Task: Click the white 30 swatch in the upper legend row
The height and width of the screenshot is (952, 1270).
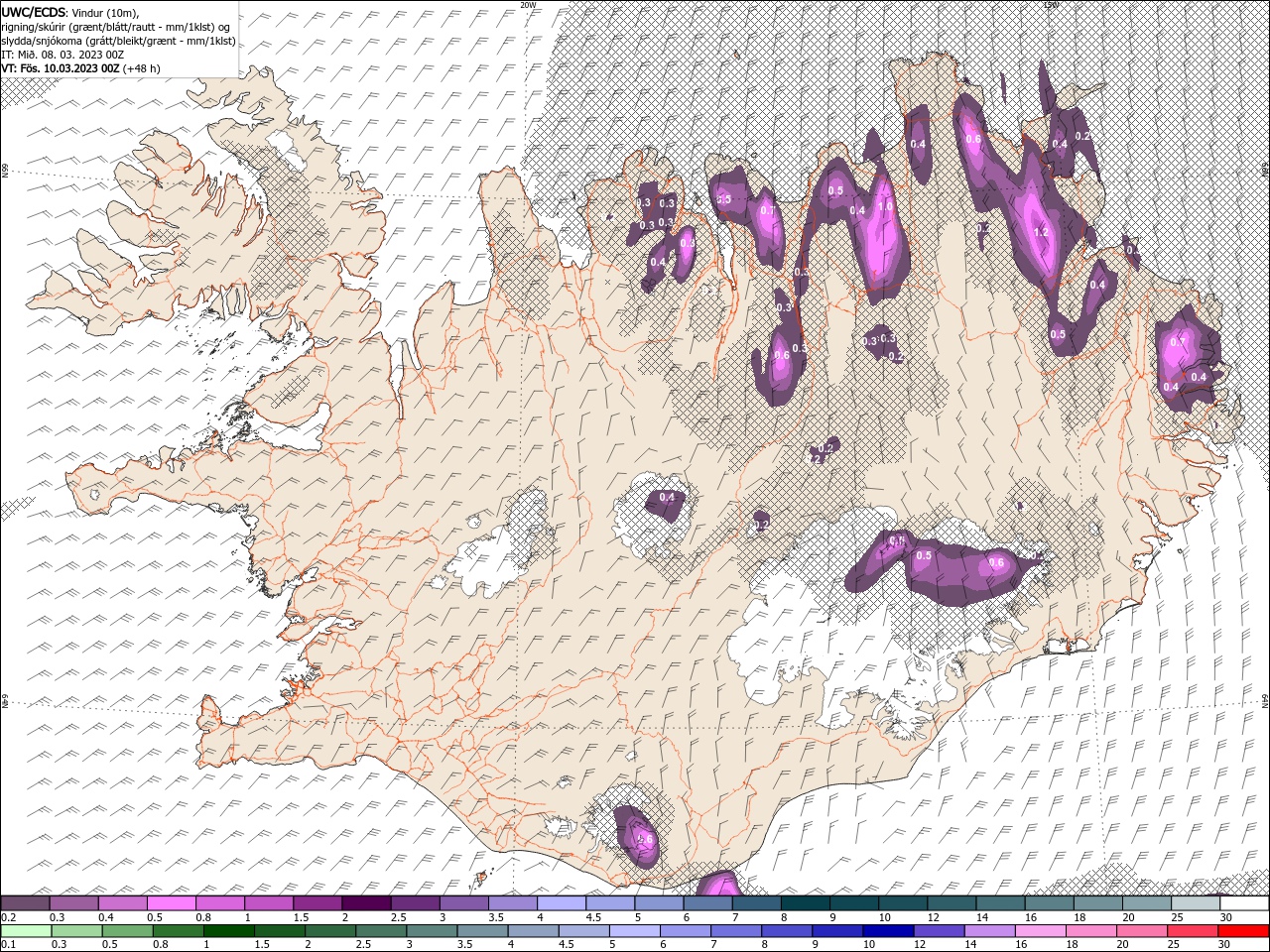Action: click(1245, 903)
